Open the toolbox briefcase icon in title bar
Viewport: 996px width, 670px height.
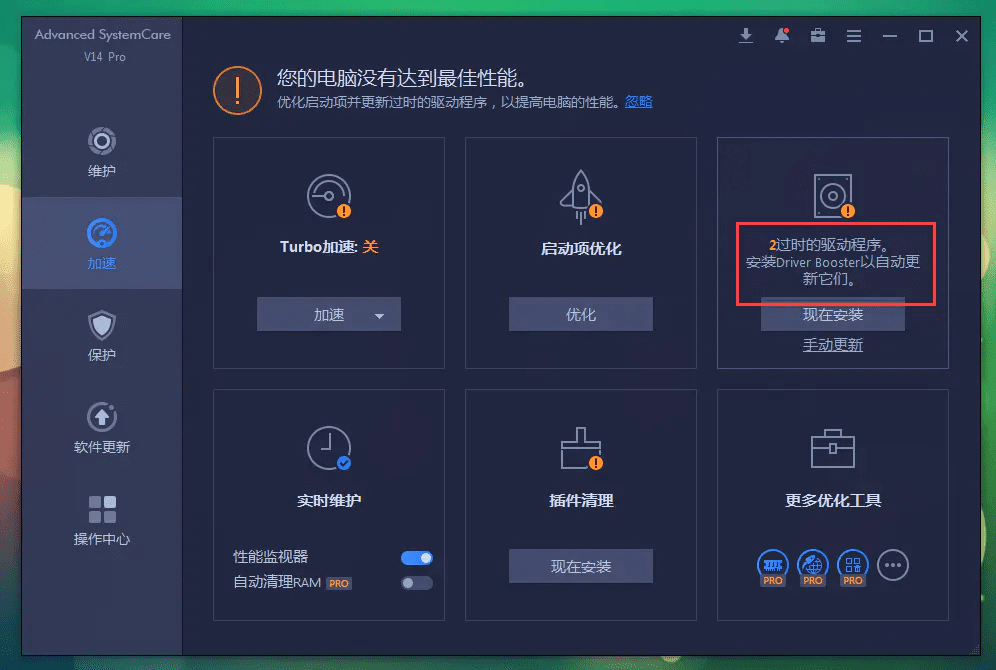818,36
